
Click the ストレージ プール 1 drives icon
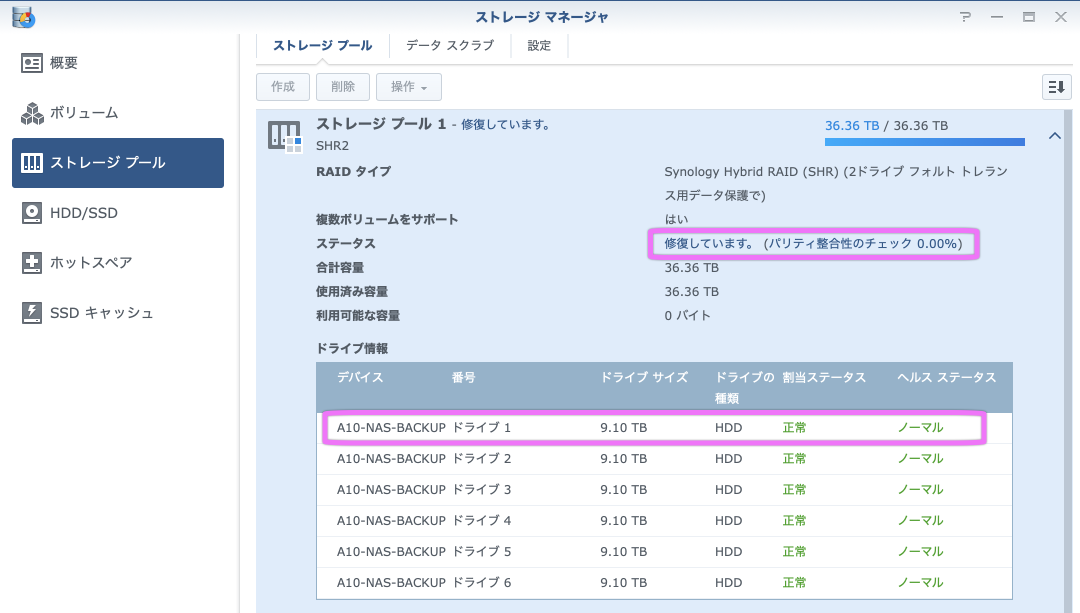[284, 136]
